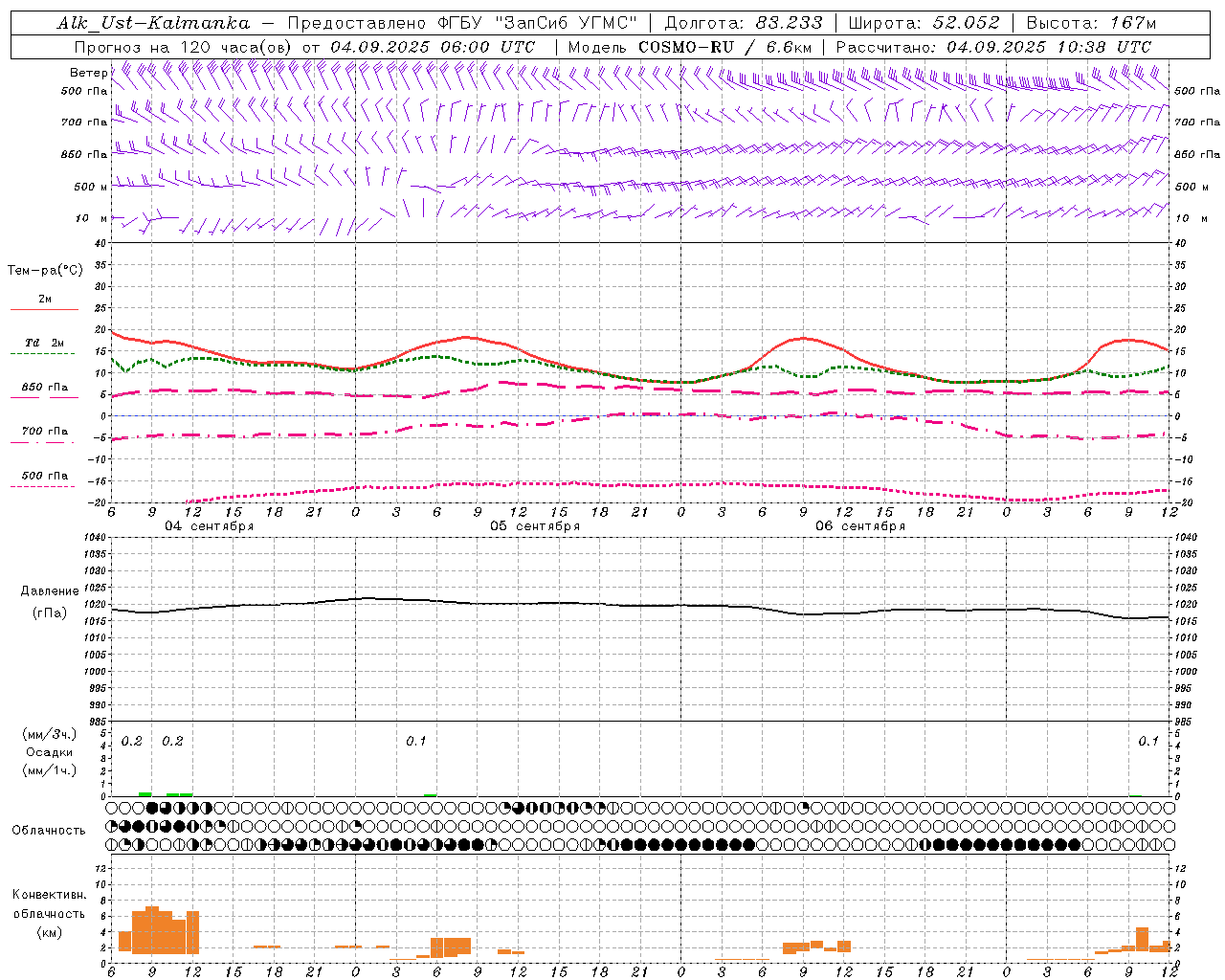Click the text Предоставлено ФГБУ "ЗапСиб УГМС"
Screen dimensions: 1225x980
pos(462,23)
